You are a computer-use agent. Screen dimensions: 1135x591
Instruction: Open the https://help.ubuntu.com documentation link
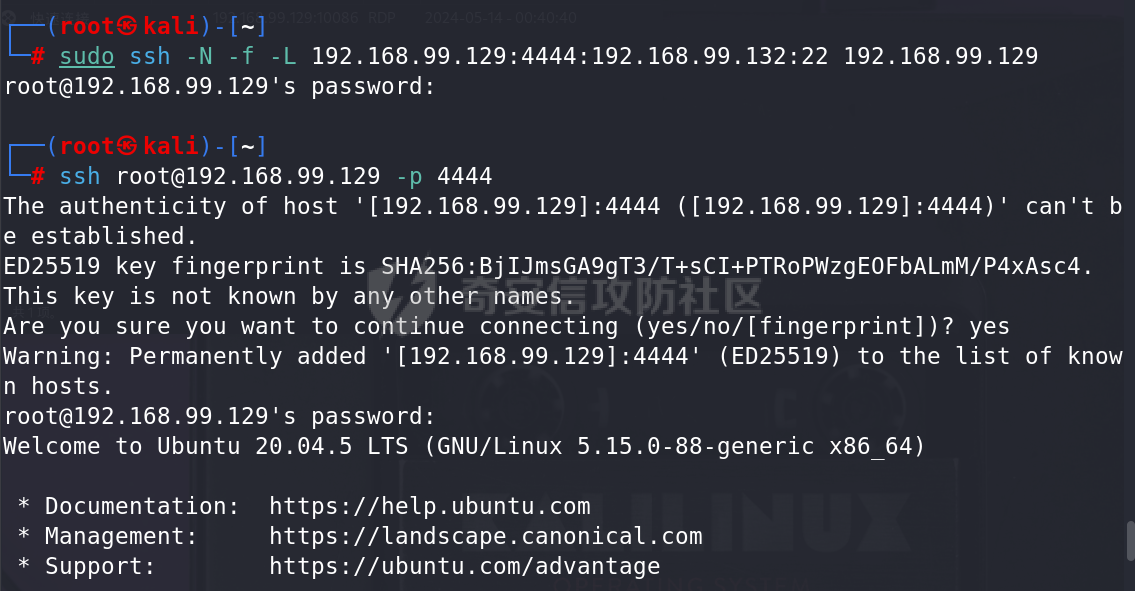pos(430,506)
